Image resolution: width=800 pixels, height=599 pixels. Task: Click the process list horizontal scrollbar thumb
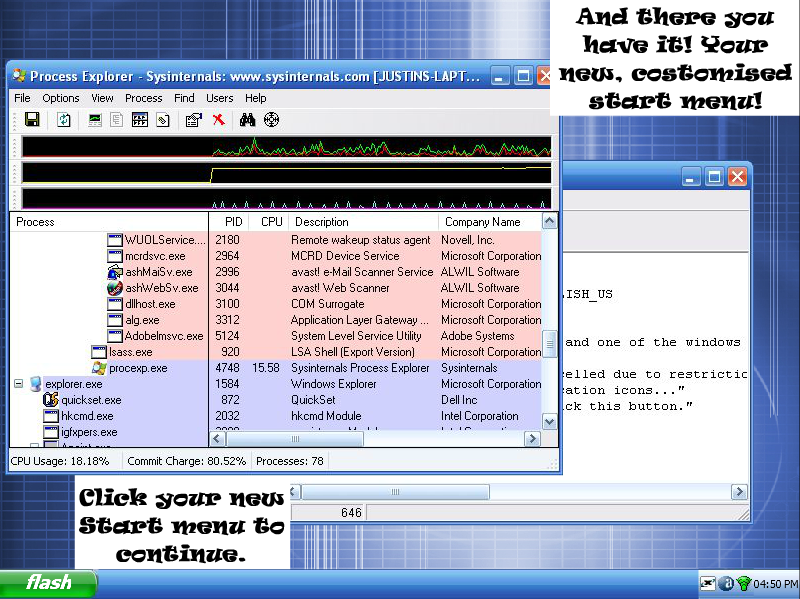[x=294, y=439]
